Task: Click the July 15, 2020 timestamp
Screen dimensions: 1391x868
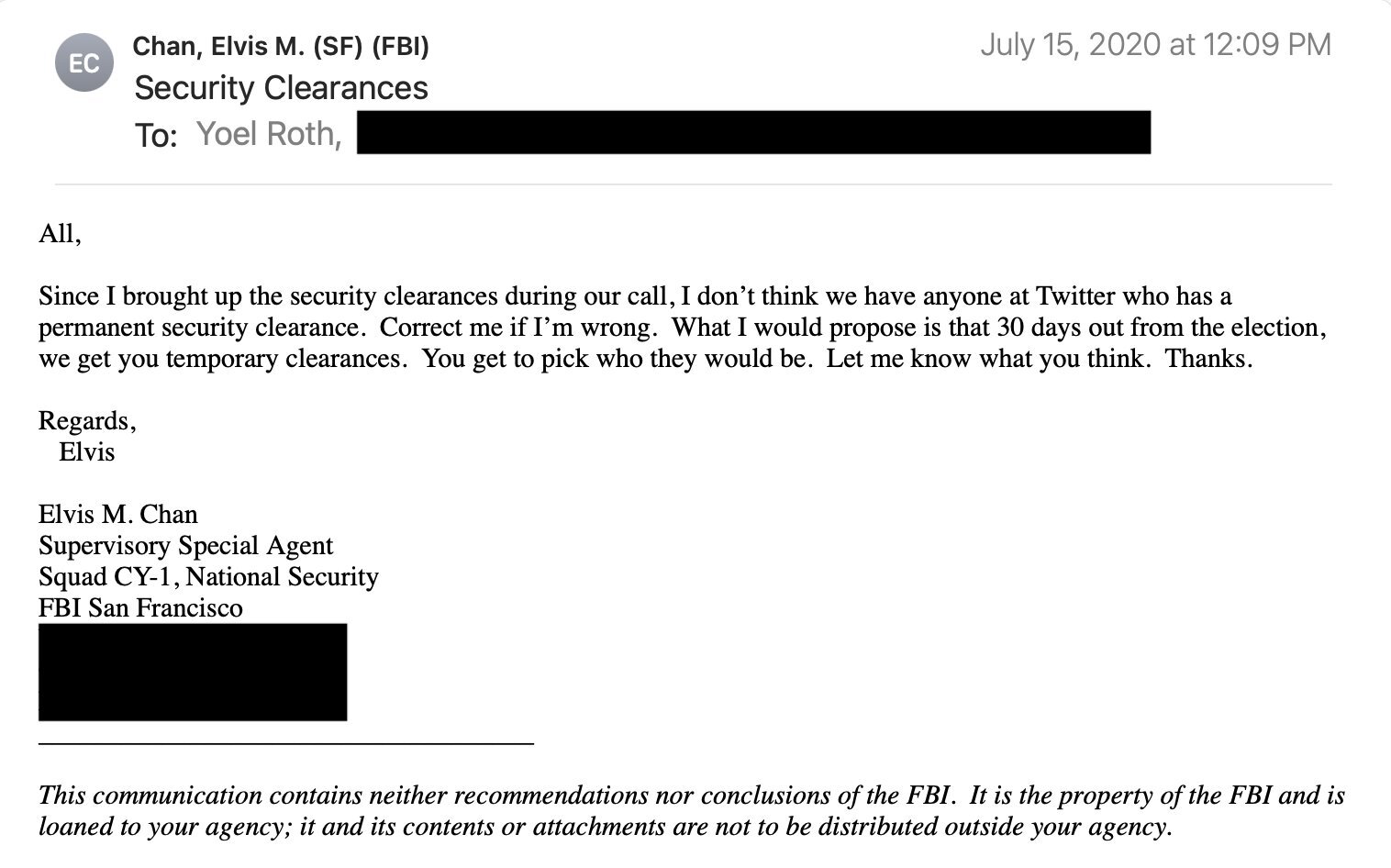Action: pyautogui.click(x=1154, y=45)
